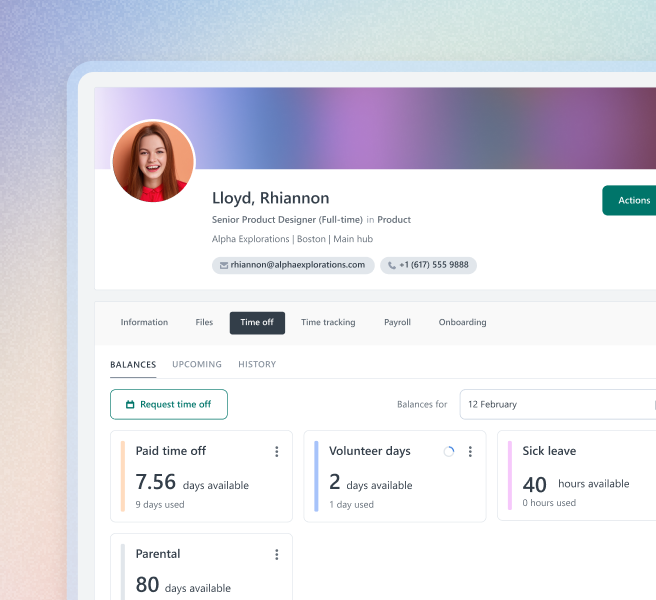Click the loading spinner on Volunteer days

pos(449,451)
